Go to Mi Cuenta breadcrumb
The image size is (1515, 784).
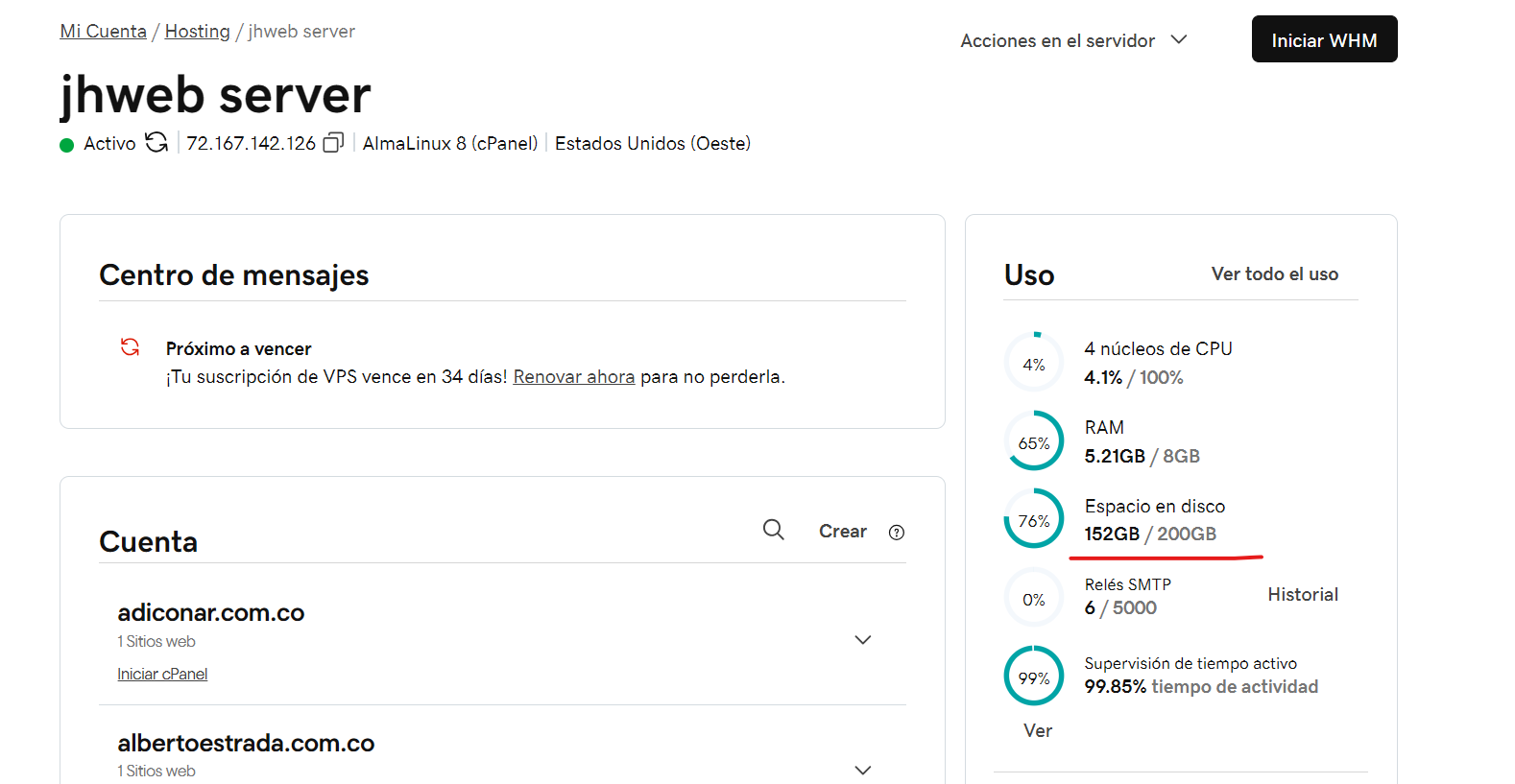103,32
